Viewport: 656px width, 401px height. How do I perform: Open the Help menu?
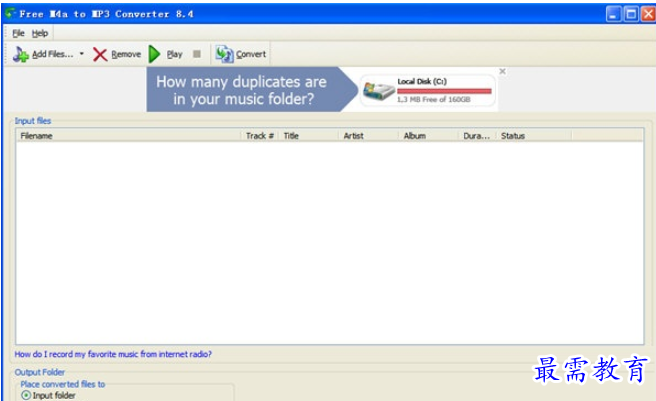pos(40,33)
